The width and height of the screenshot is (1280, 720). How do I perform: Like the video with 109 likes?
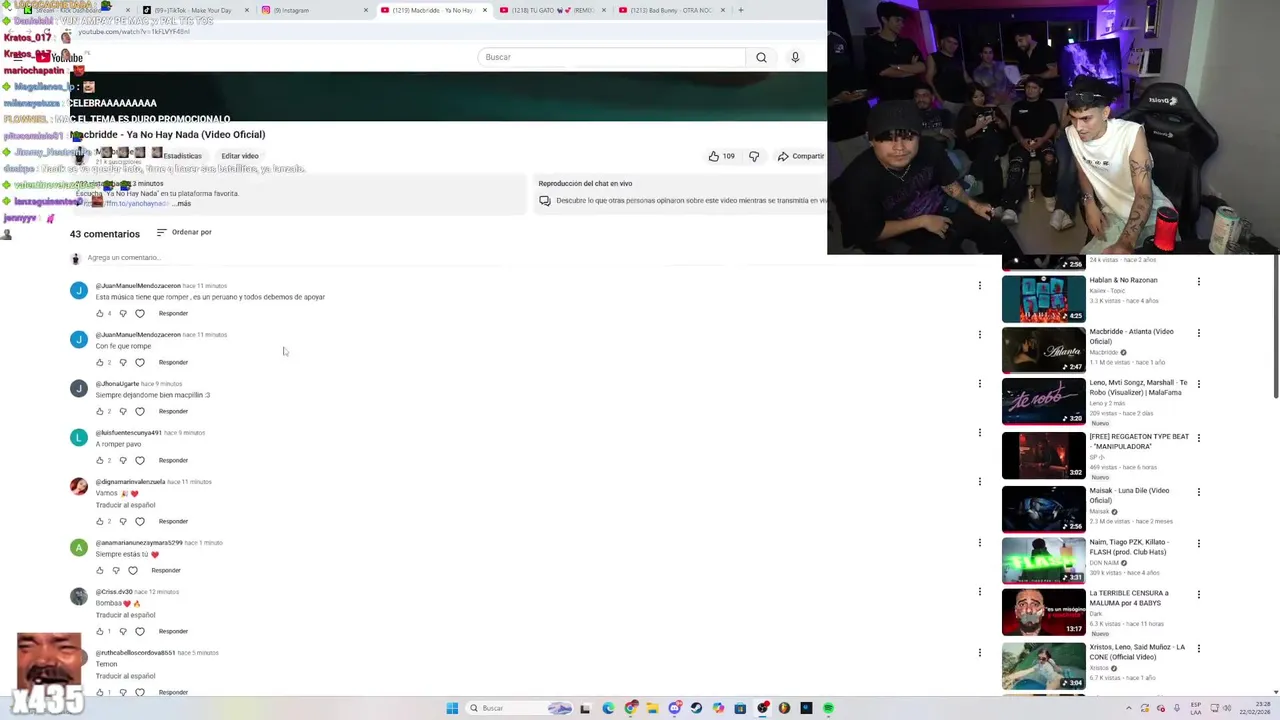click(x=721, y=156)
